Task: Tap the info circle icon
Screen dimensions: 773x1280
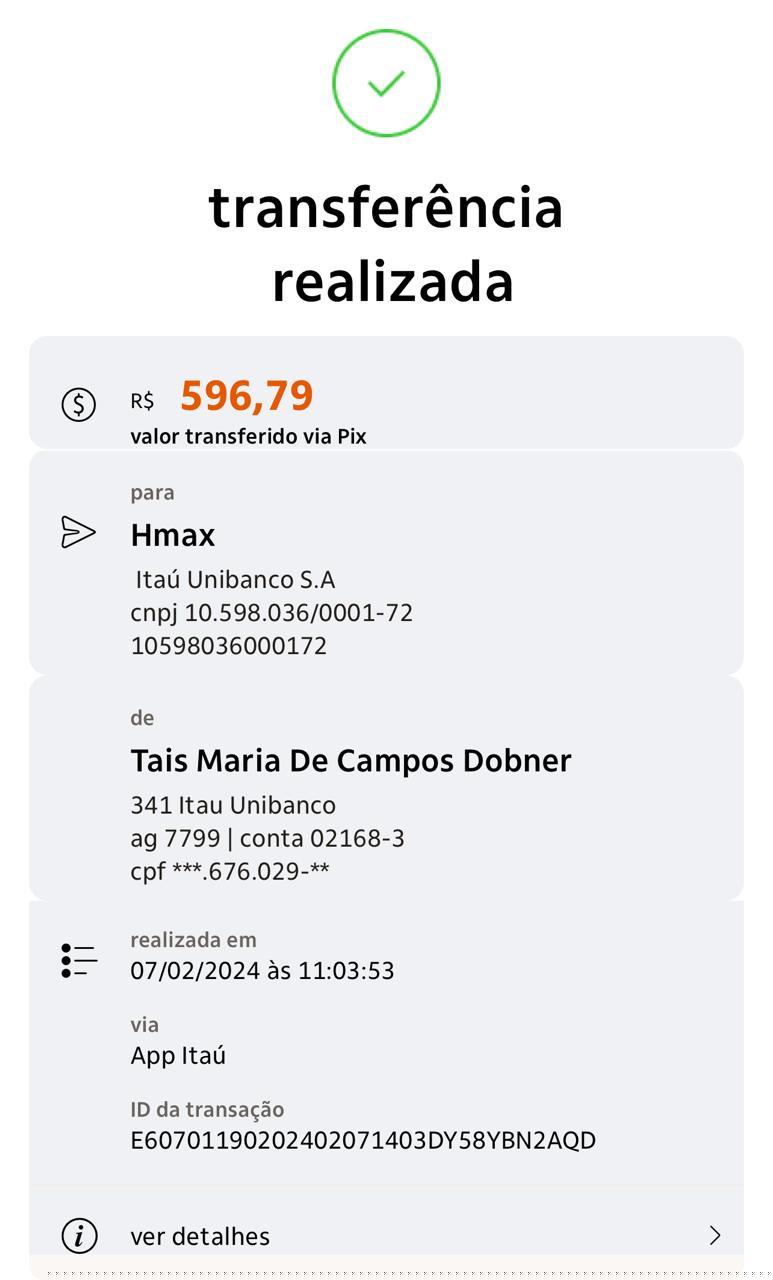Action: click(x=79, y=1236)
